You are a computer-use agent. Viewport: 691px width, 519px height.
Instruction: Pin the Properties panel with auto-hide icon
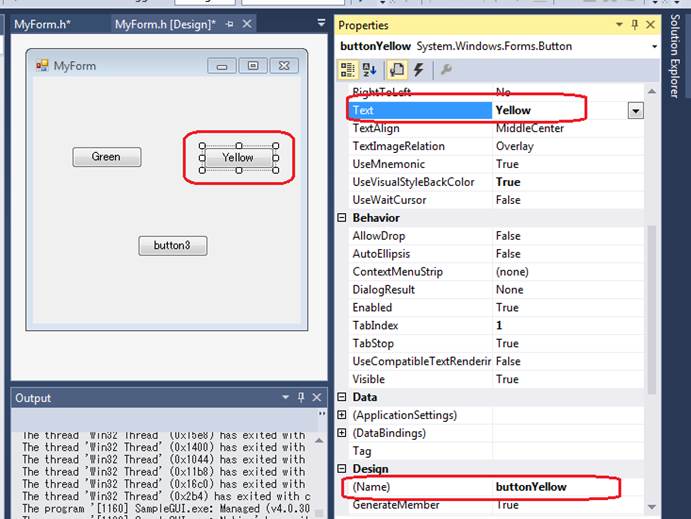click(x=635, y=25)
